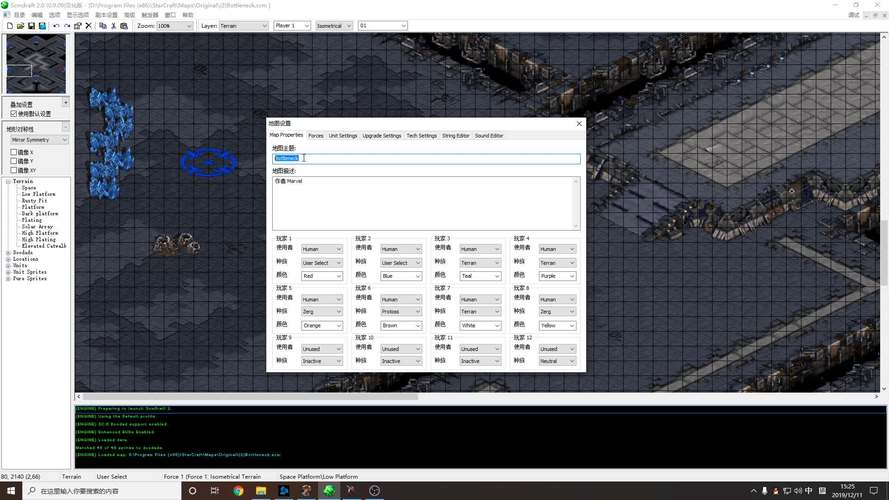Click the Open map folder icon
Image resolution: width=889 pixels, height=500 pixels.
[x=20, y=26]
